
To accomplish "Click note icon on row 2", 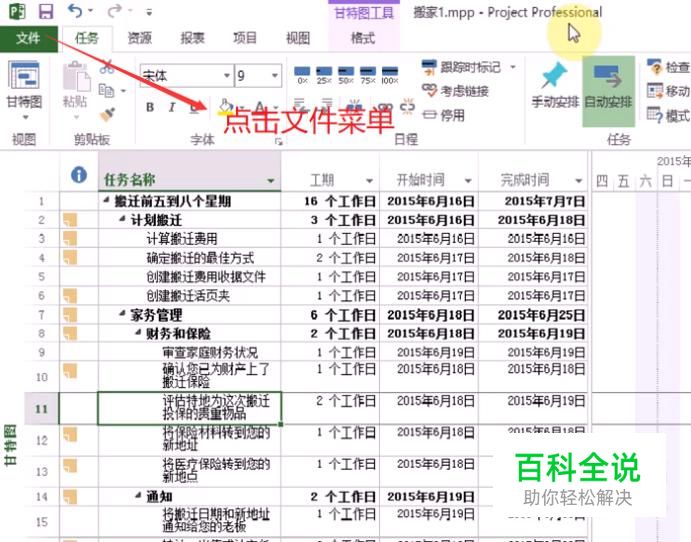I will pos(70,220).
